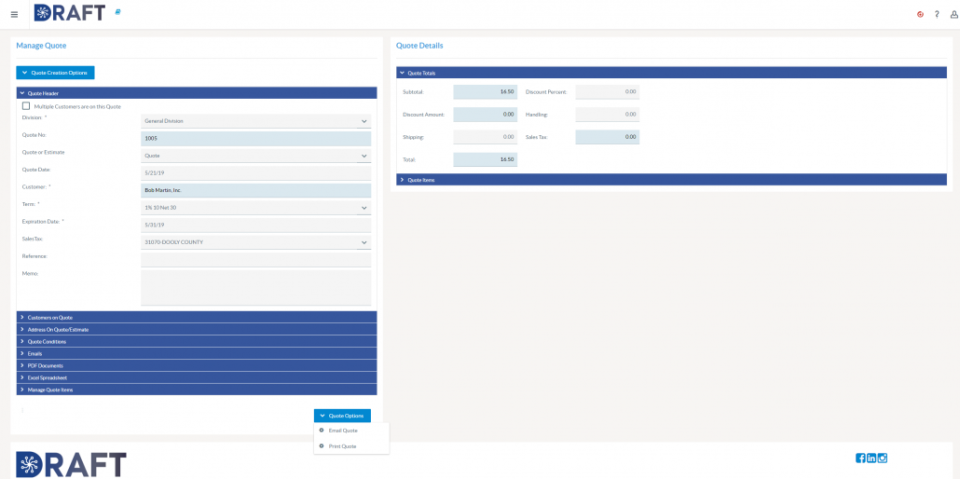This screenshot has width=960, height=479.
Task: Click the Discount Amount field
Action: tap(485, 115)
